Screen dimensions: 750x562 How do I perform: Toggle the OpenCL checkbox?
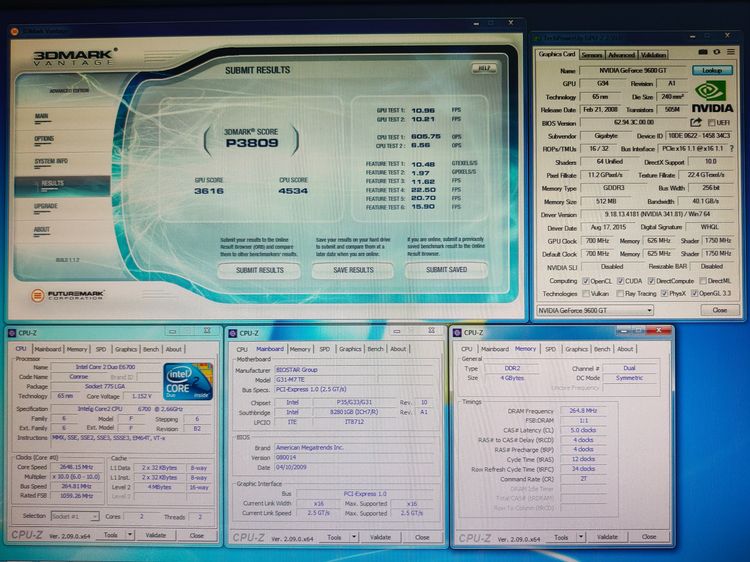tap(585, 281)
